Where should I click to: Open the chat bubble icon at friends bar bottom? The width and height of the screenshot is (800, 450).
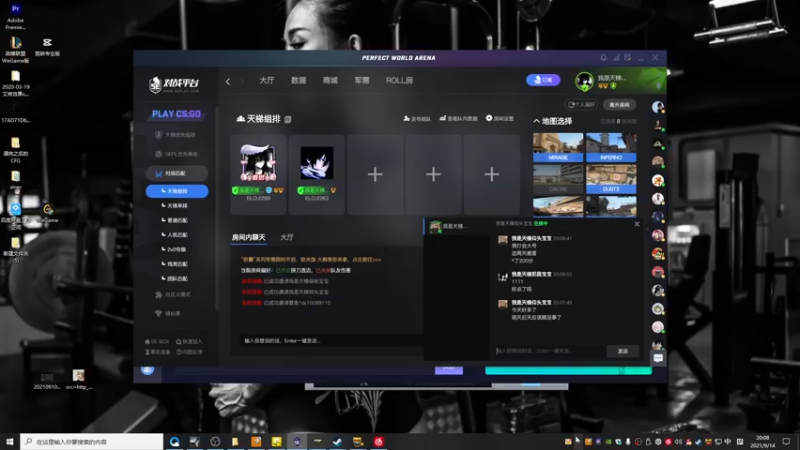click(658, 358)
